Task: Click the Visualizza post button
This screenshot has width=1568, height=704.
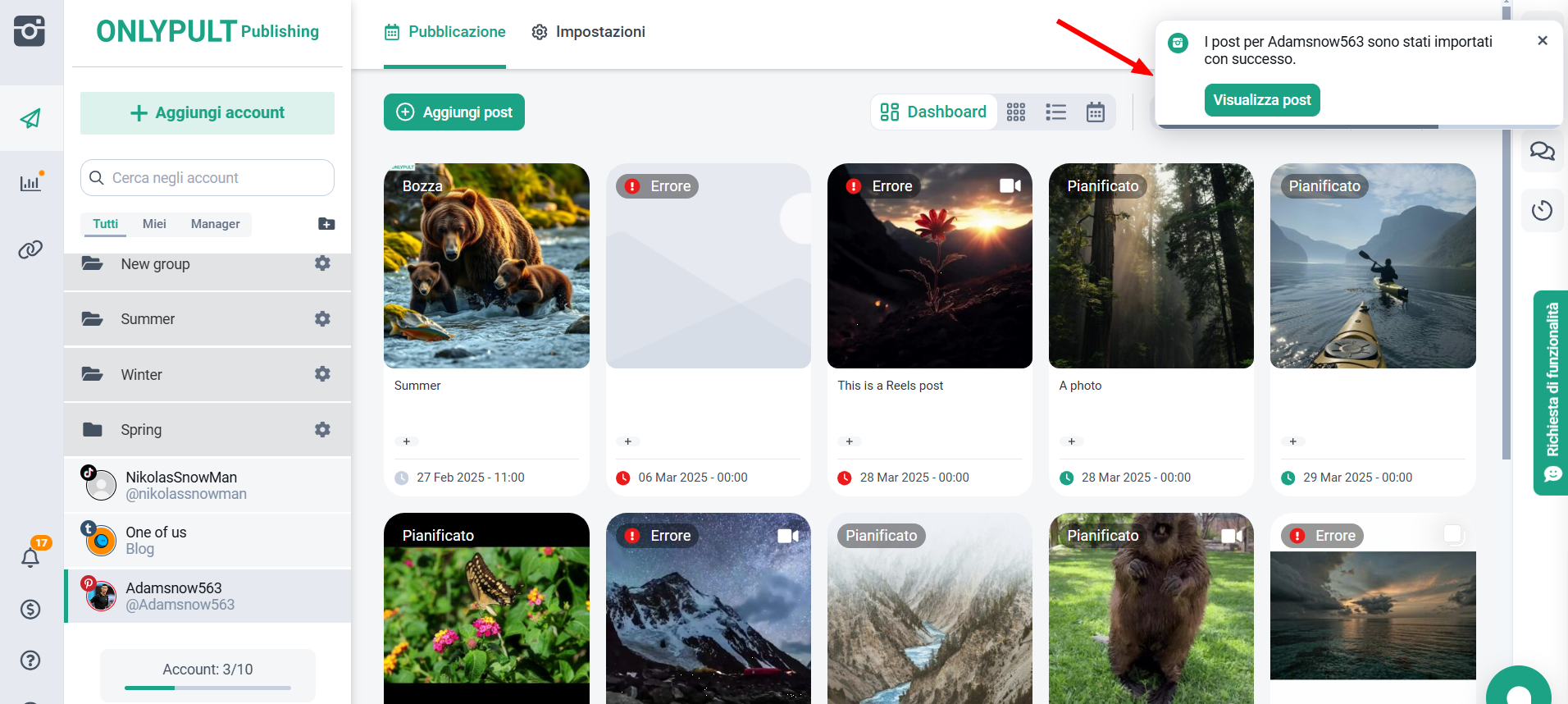Action: click(x=1261, y=100)
